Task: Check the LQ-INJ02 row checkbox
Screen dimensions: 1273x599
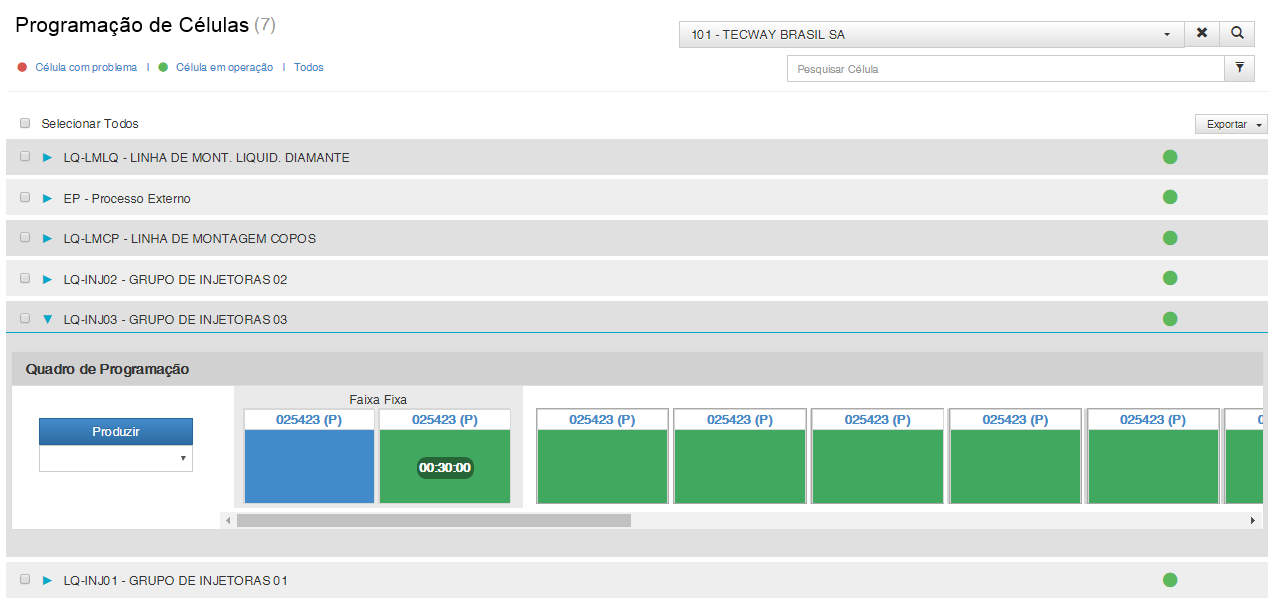Action: pyautogui.click(x=25, y=279)
